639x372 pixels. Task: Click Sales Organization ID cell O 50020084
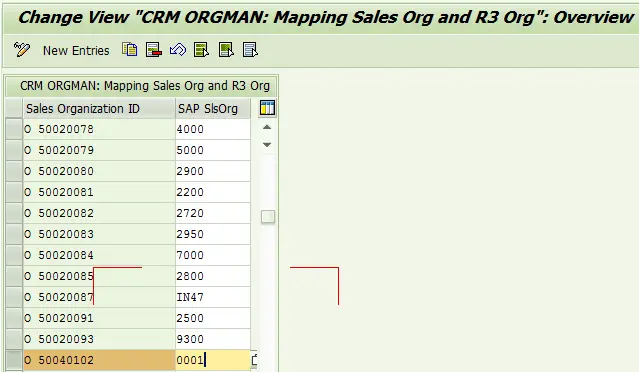99,255
